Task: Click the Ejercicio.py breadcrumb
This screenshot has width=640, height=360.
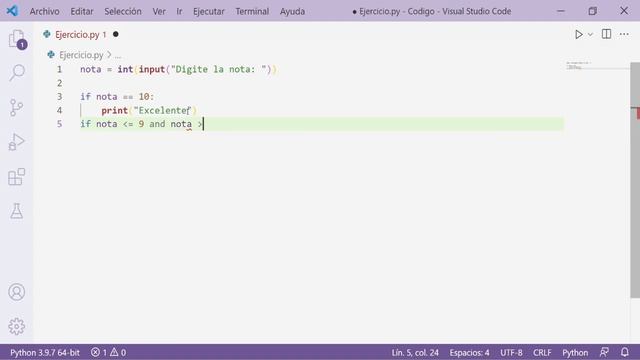Action: coord(81,55)
